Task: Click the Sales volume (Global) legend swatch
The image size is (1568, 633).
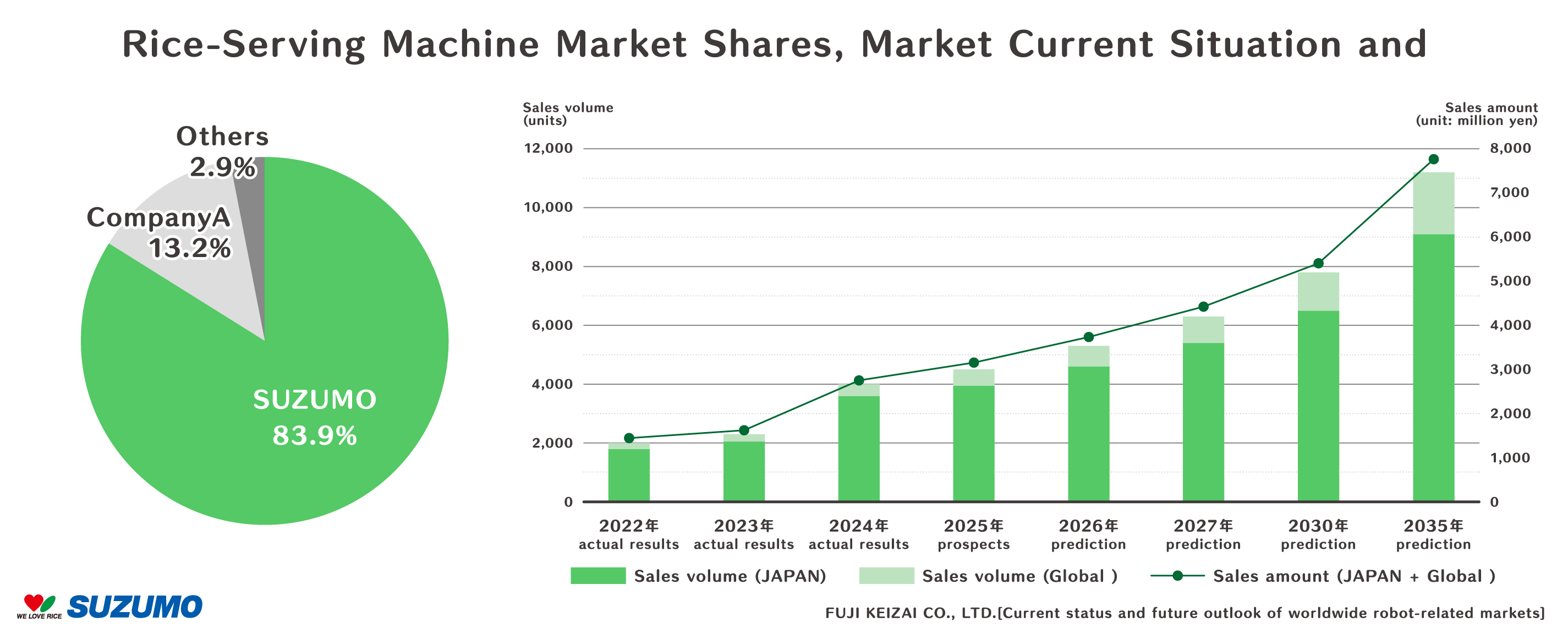Action: pyautogui.click(x=886, y=576)
